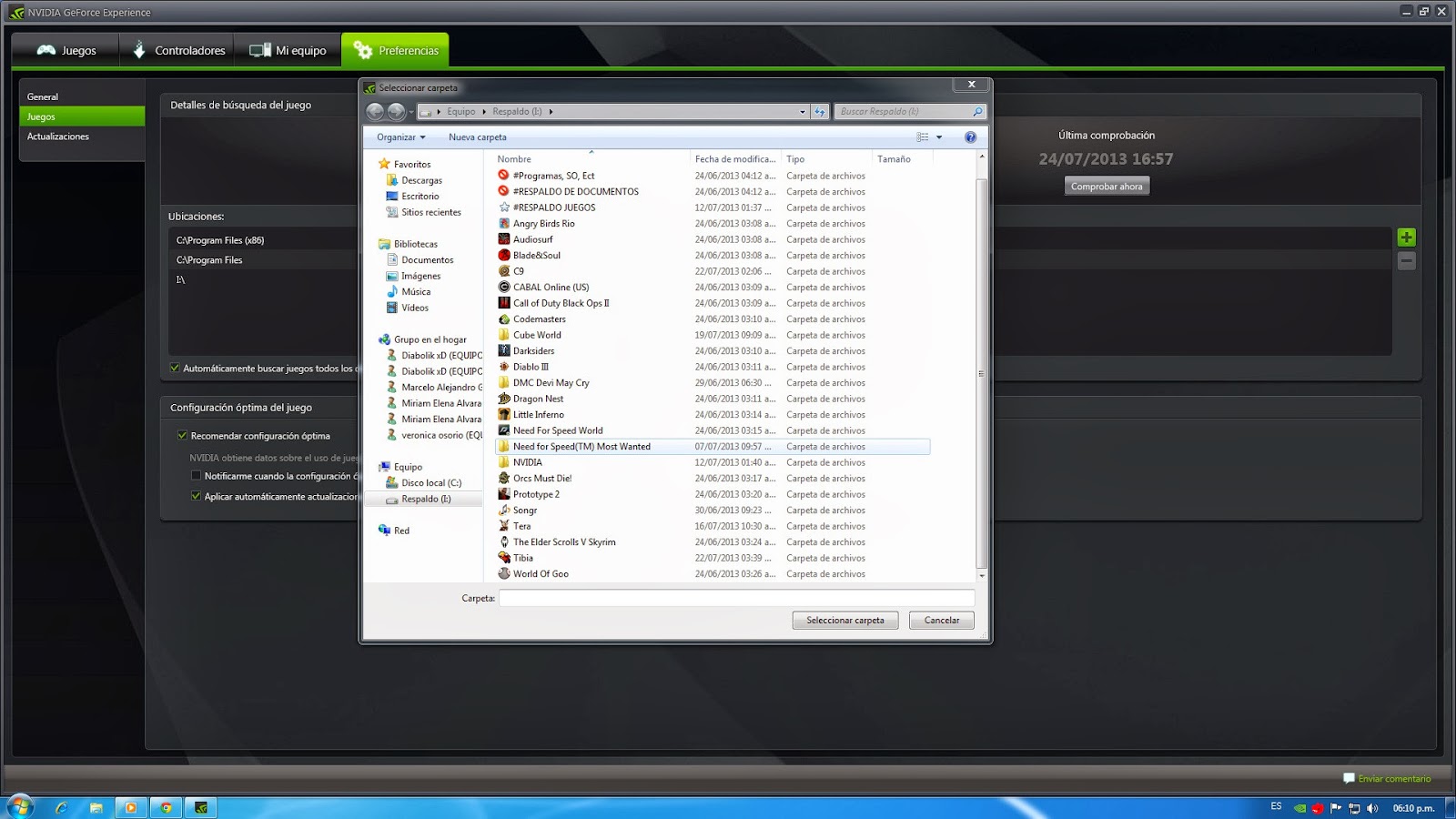Click the Carpeta text input field
This screenshot has height=819, width=1456.
click(x=737, y=598)
